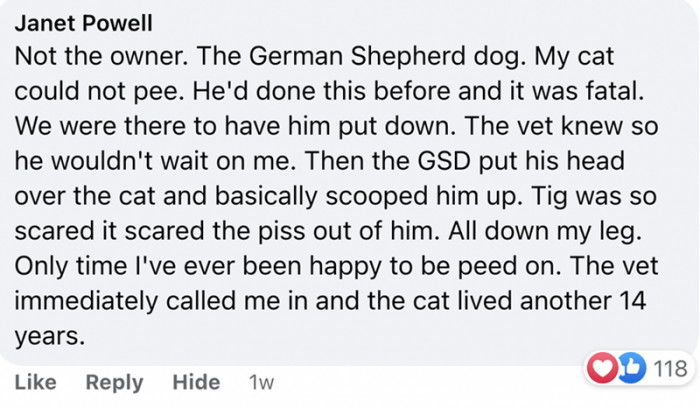Hide this comment
Viewport: 700px width, 408px height.
click(195, 382)
